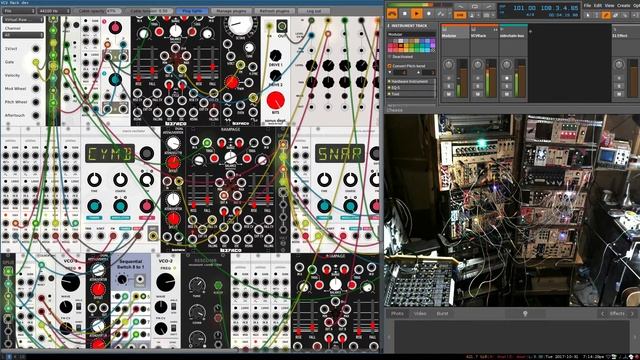The image size is (640, 360).
Task: Open the Bitwig Edit menu
Action: click(x=598, y=6)
